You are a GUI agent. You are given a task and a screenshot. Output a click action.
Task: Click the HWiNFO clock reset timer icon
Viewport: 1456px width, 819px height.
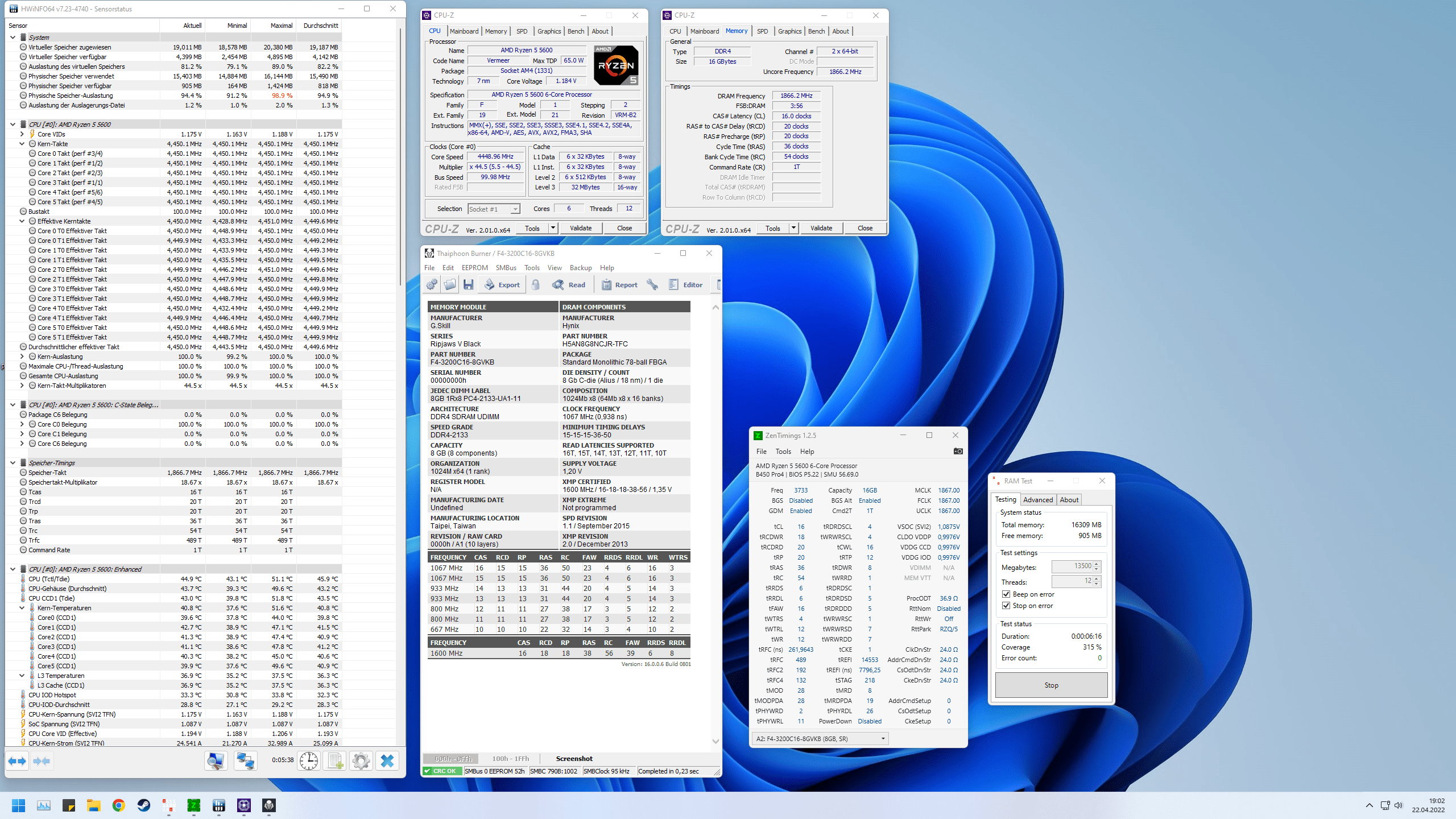[x=309, y=761]
